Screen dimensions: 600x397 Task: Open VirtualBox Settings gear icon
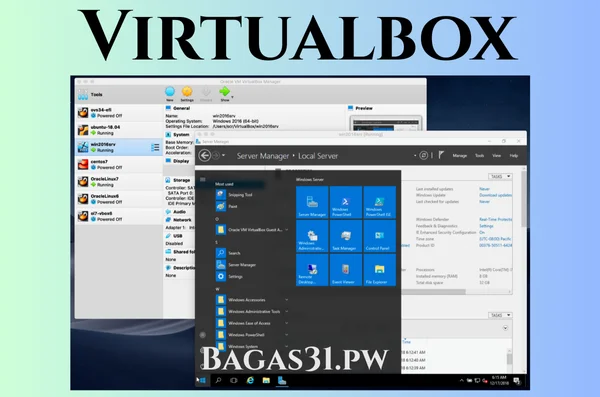[x=187, y=92]
